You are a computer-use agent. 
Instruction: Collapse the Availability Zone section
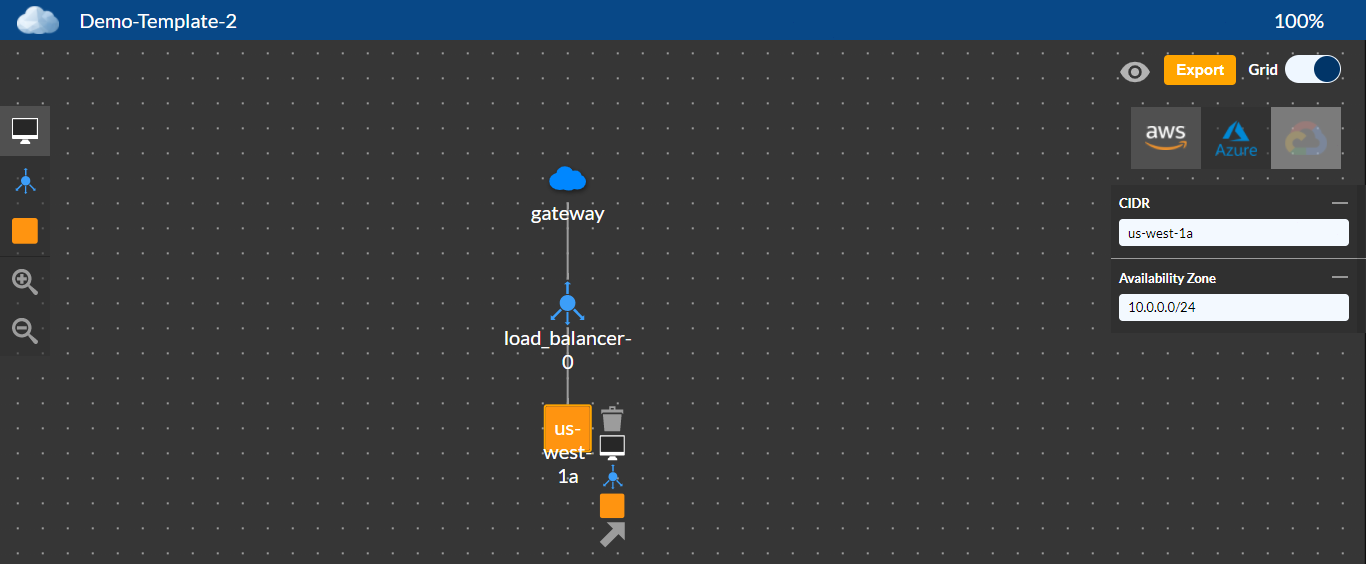[1340, 278]
